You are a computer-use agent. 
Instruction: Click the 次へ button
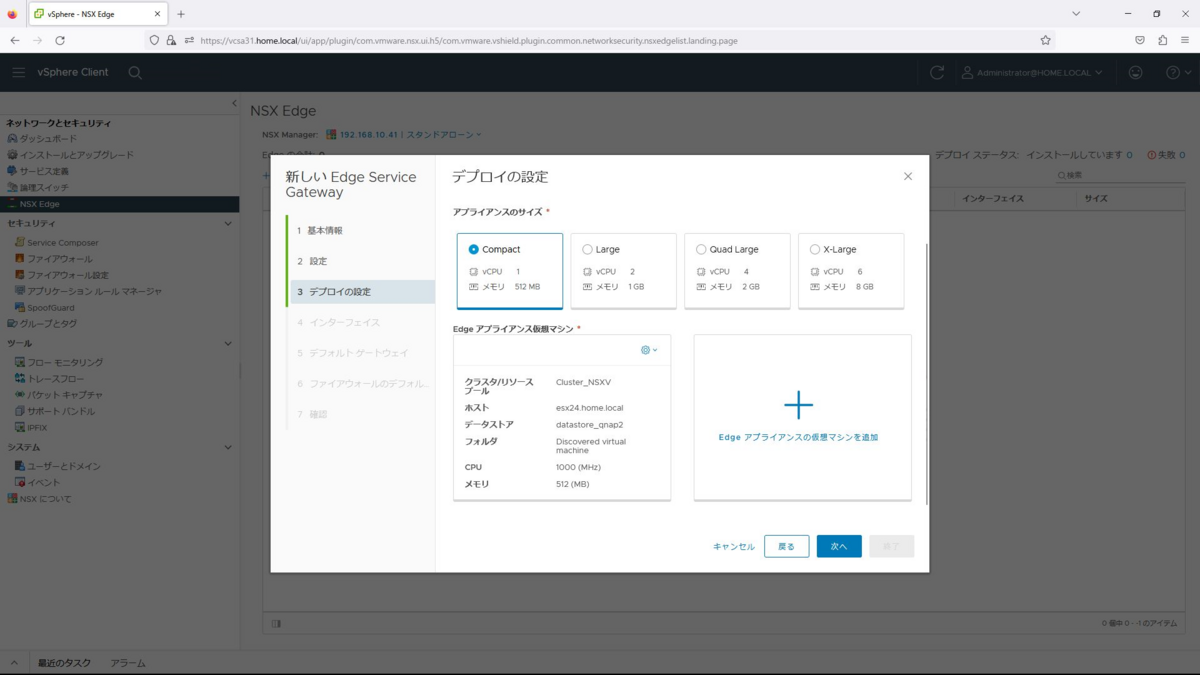pyautogui.click(x=839, y=546)
